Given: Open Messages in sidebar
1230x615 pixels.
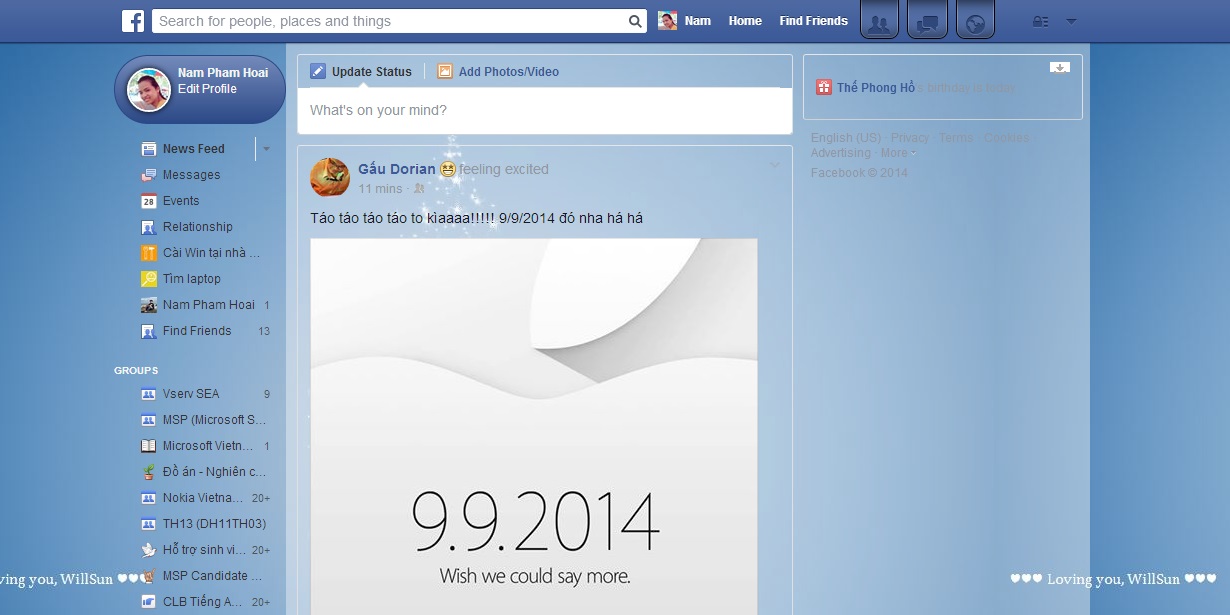Looking at the screenshot, I should pos(192,175).
